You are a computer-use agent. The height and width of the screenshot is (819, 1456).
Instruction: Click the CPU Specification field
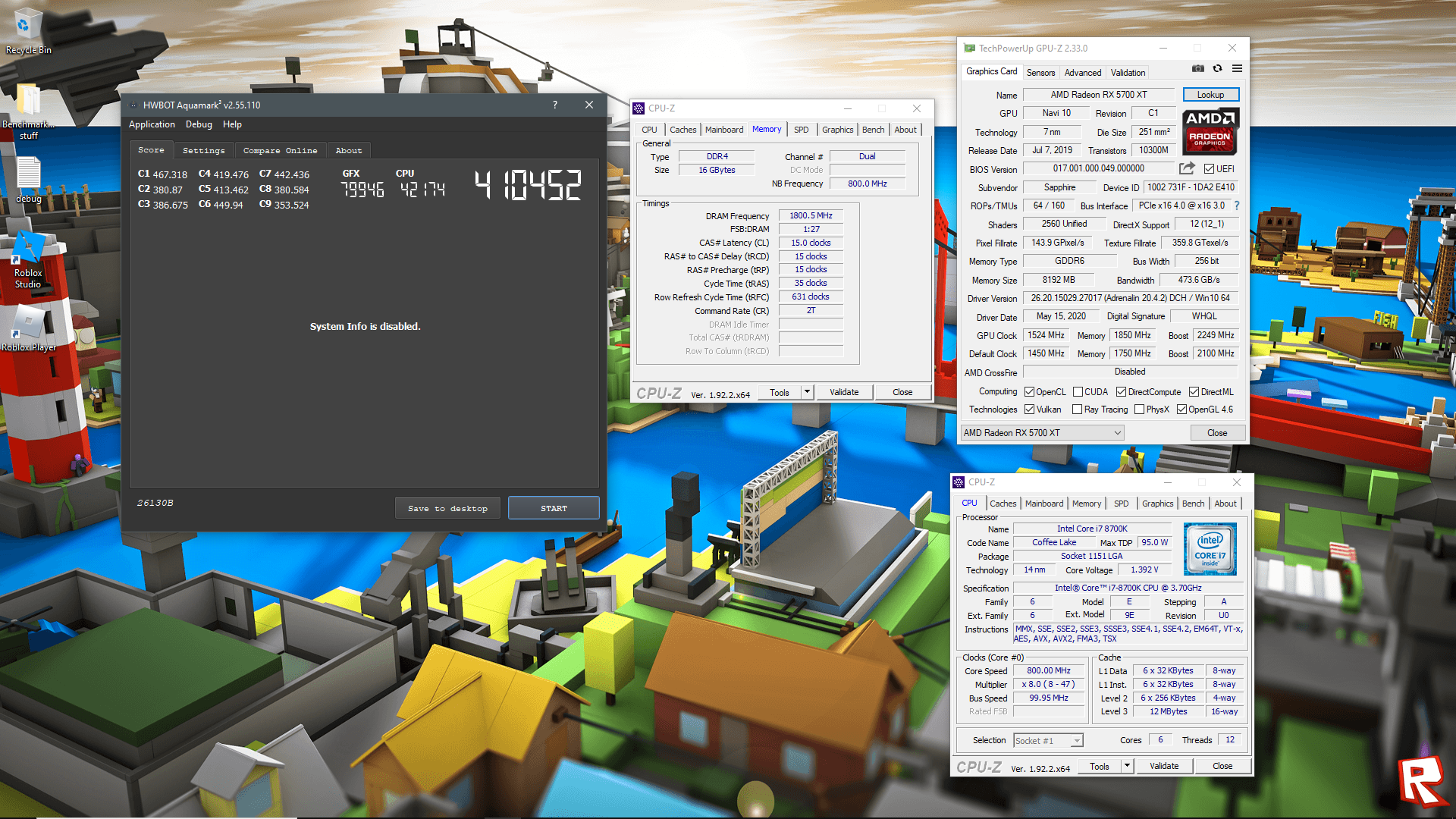pos(1128,588)
